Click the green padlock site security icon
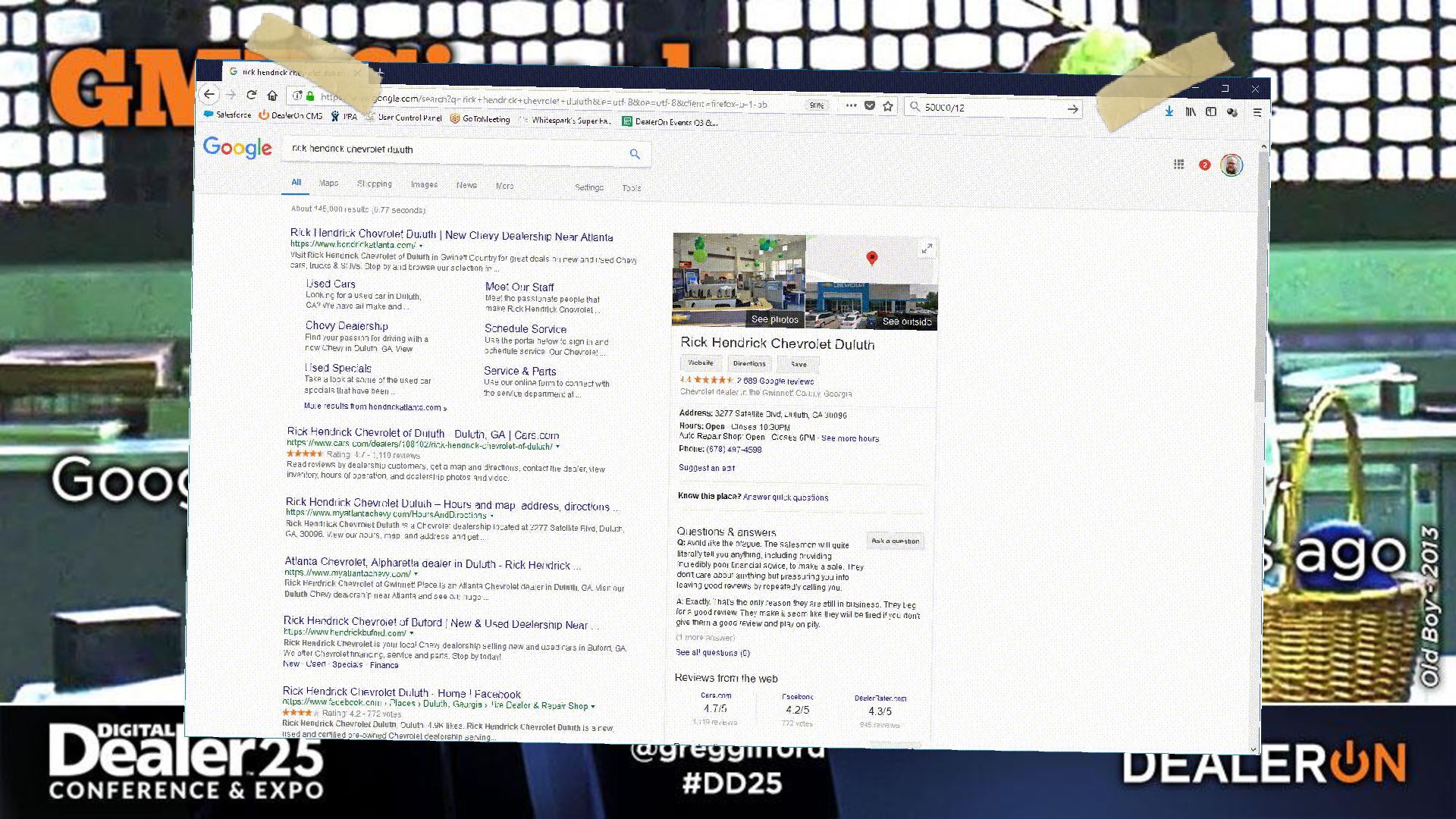This screenshot has width=1456, height=819. pos(310,96)
